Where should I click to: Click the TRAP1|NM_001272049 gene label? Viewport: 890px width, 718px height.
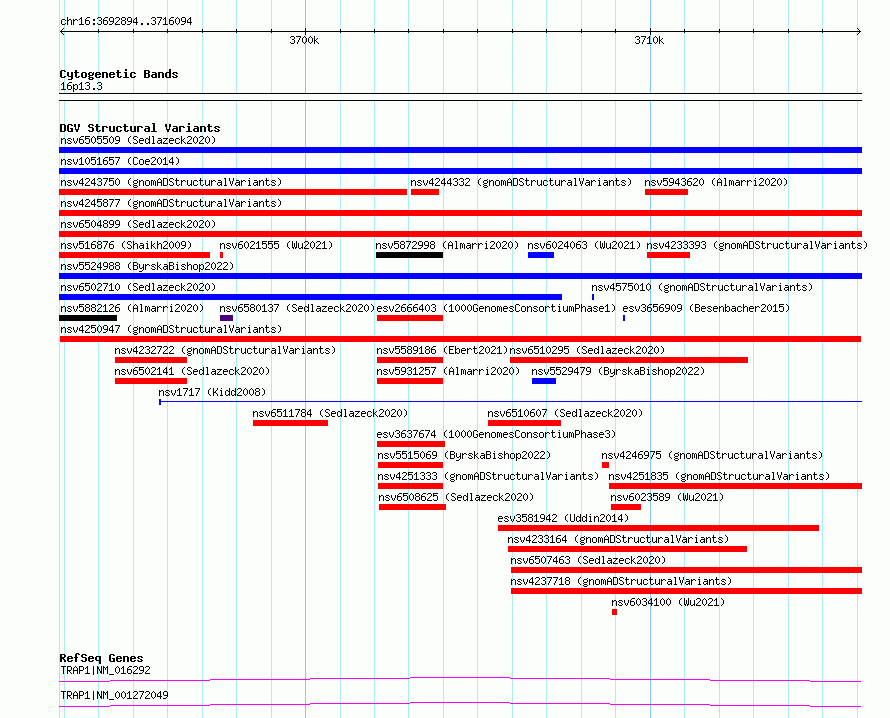[x=114, y=695]
